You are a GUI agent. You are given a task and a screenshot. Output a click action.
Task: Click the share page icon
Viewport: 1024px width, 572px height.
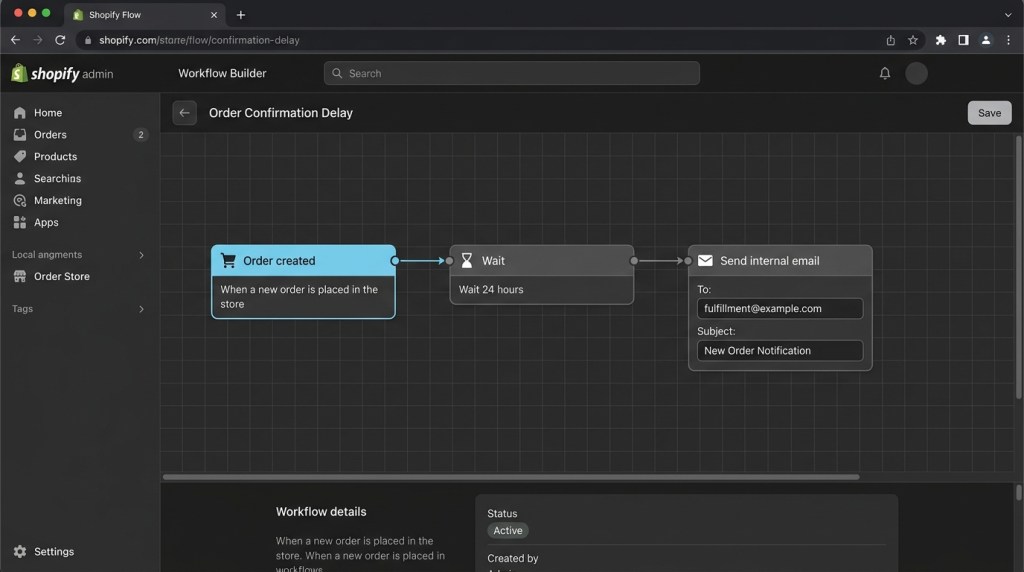(x=891, y=40)
